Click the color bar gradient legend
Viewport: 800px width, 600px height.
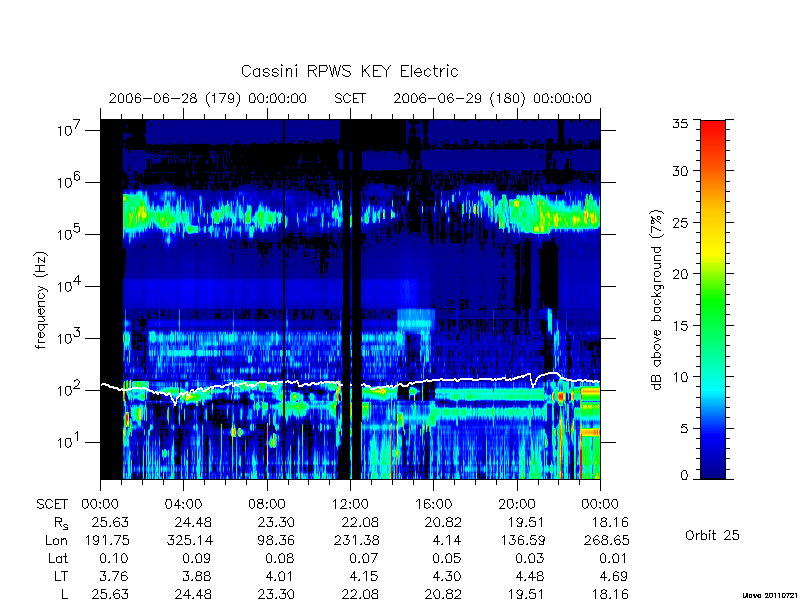point(713,299)
